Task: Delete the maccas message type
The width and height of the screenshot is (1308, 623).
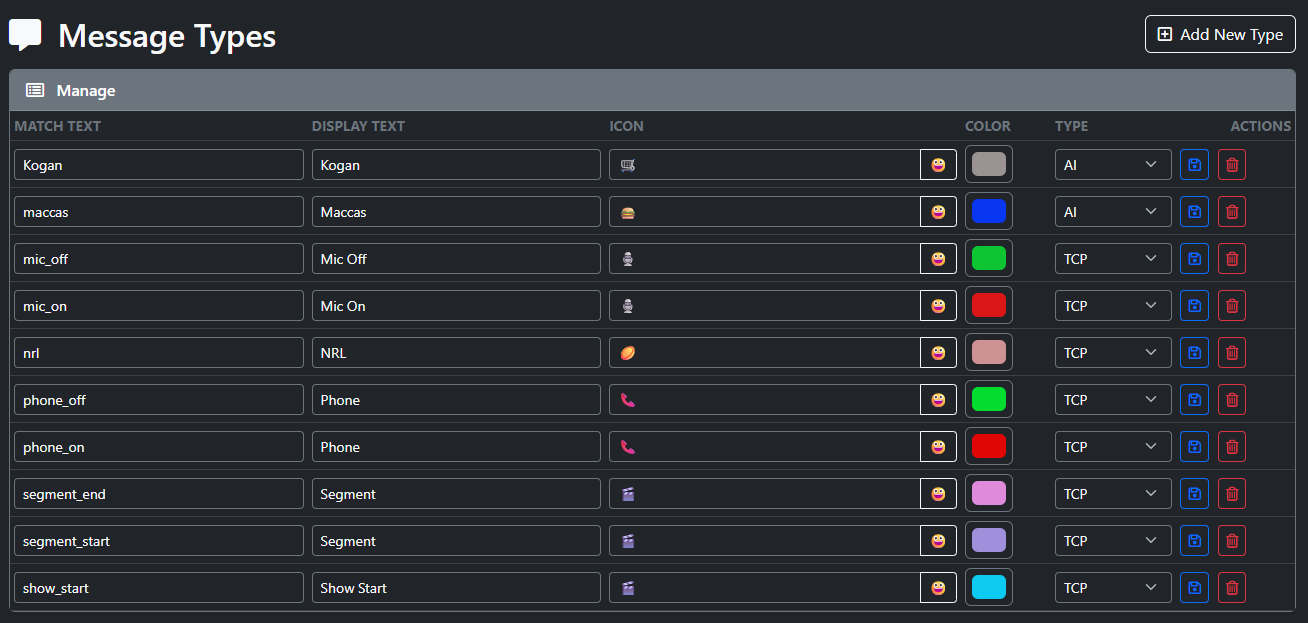Action: [1232, 212]
